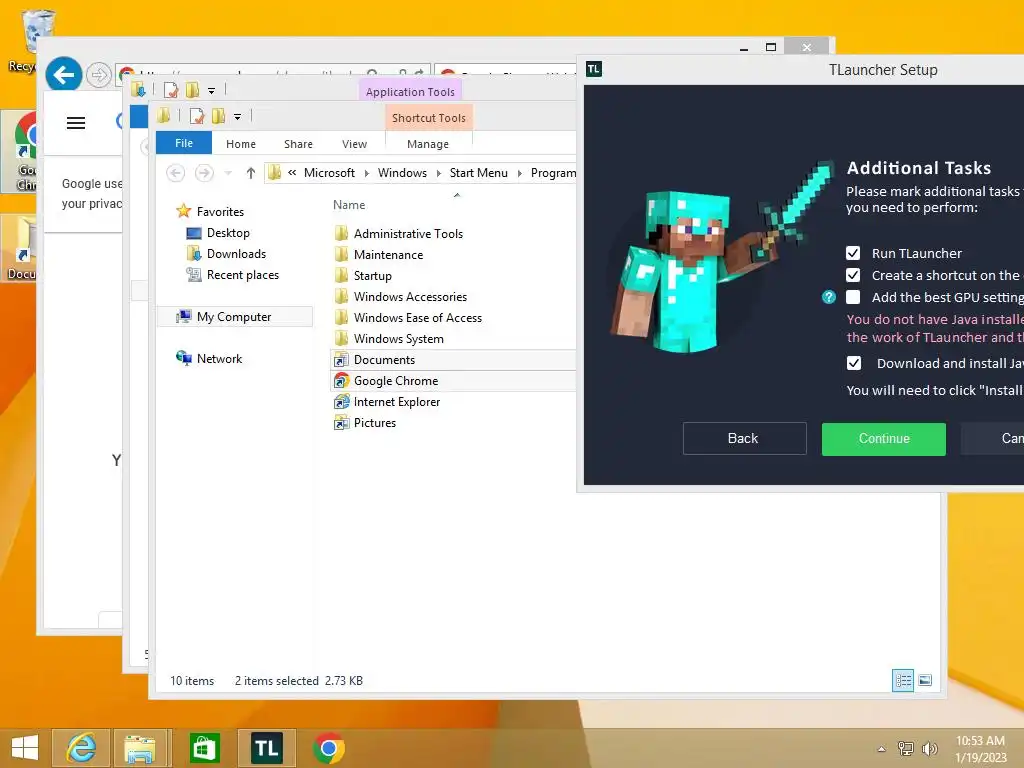Select the Windows System folder
1024x768 pixels.
coord(398,338)
